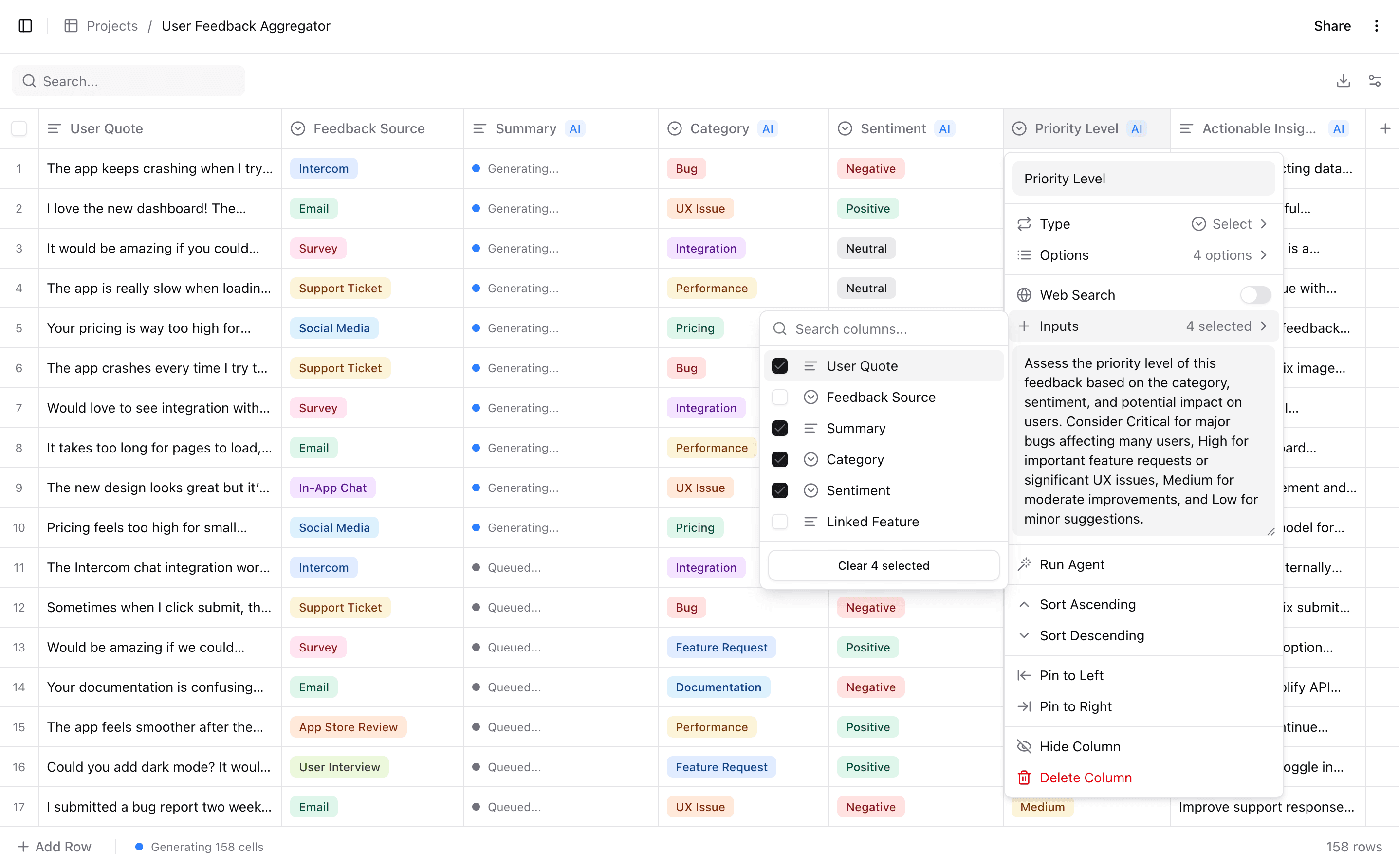This screenshot has height=868, width=1399.
Task: Click the AI badge on the Summary column
Action: (575, 128)
